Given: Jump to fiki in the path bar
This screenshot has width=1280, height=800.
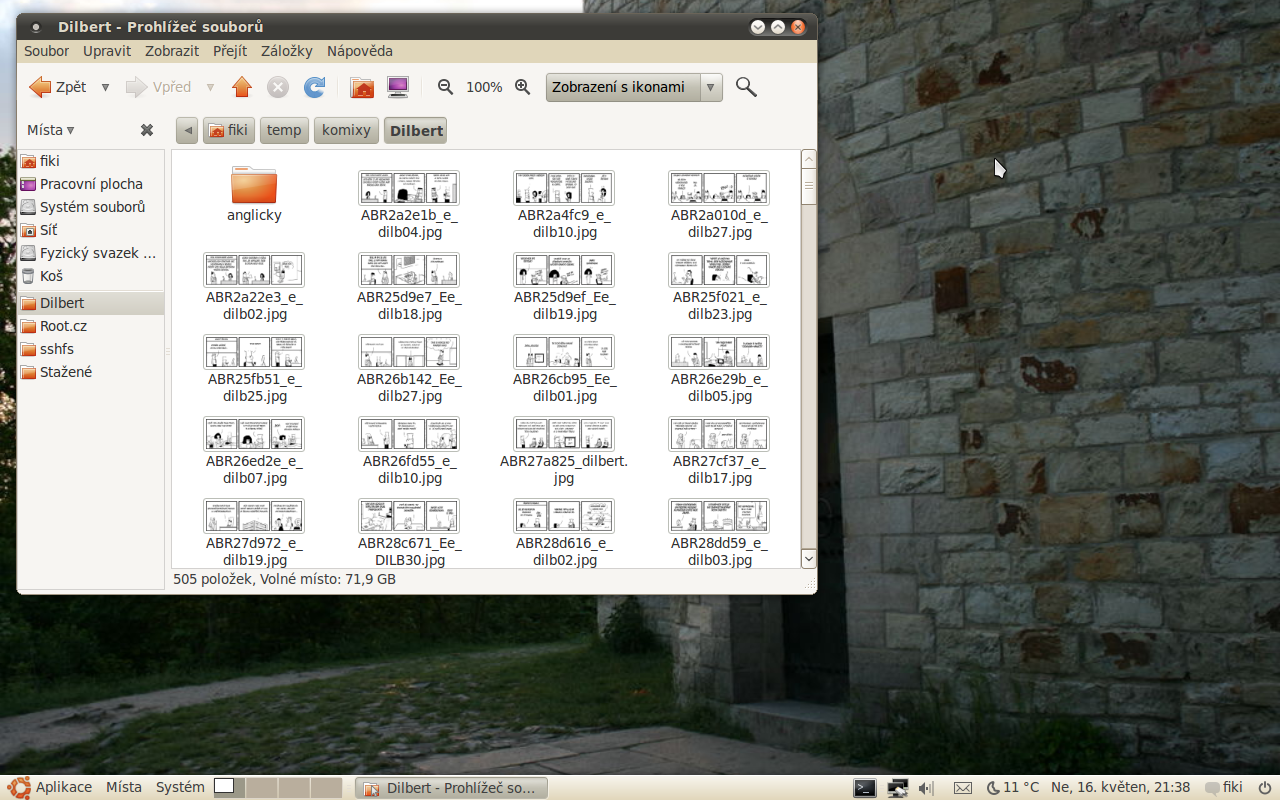Looking at the screenshot, I should [228, 130].
